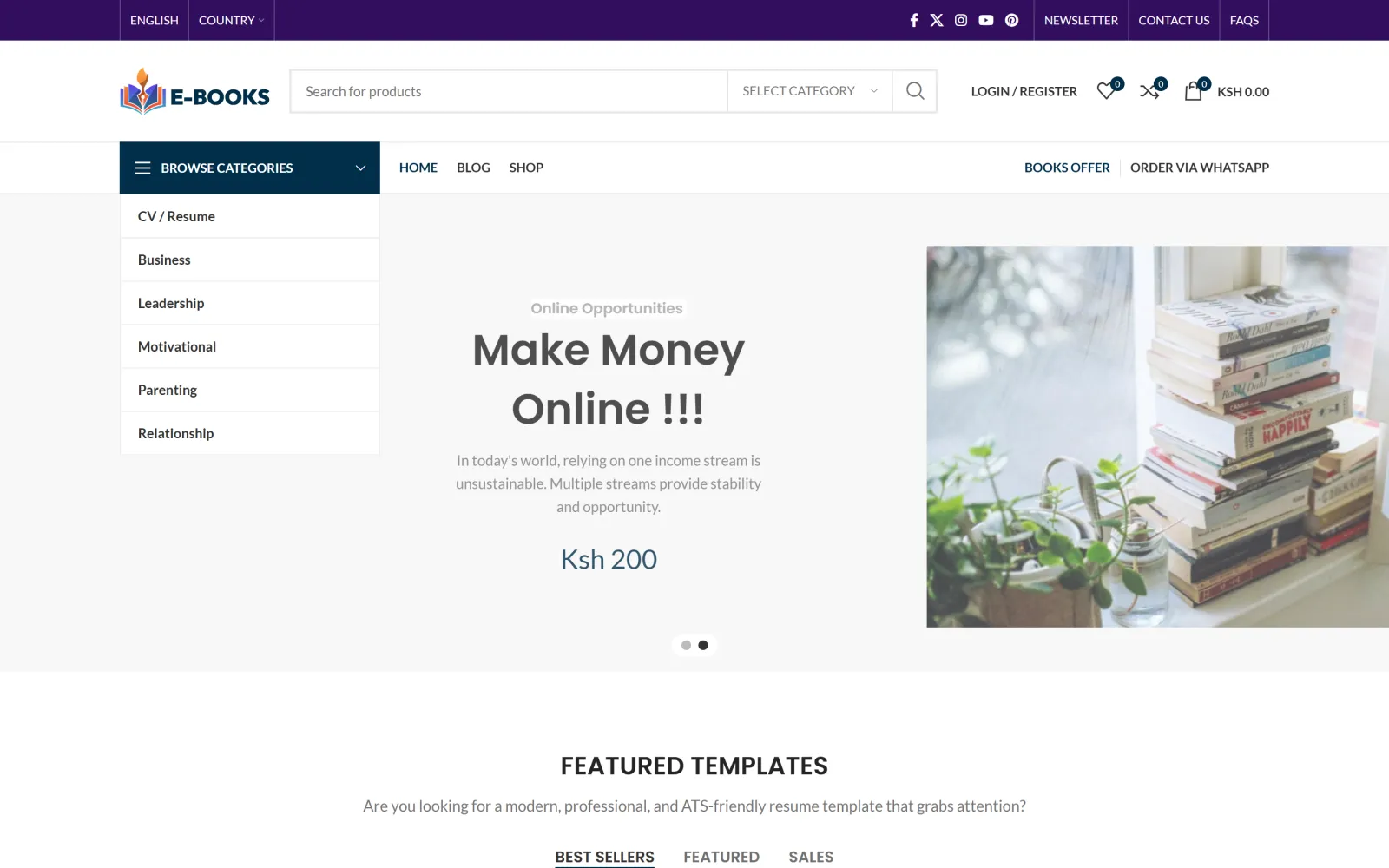
Task: Select the CV / Resume category
Action: tap(250, 216)
